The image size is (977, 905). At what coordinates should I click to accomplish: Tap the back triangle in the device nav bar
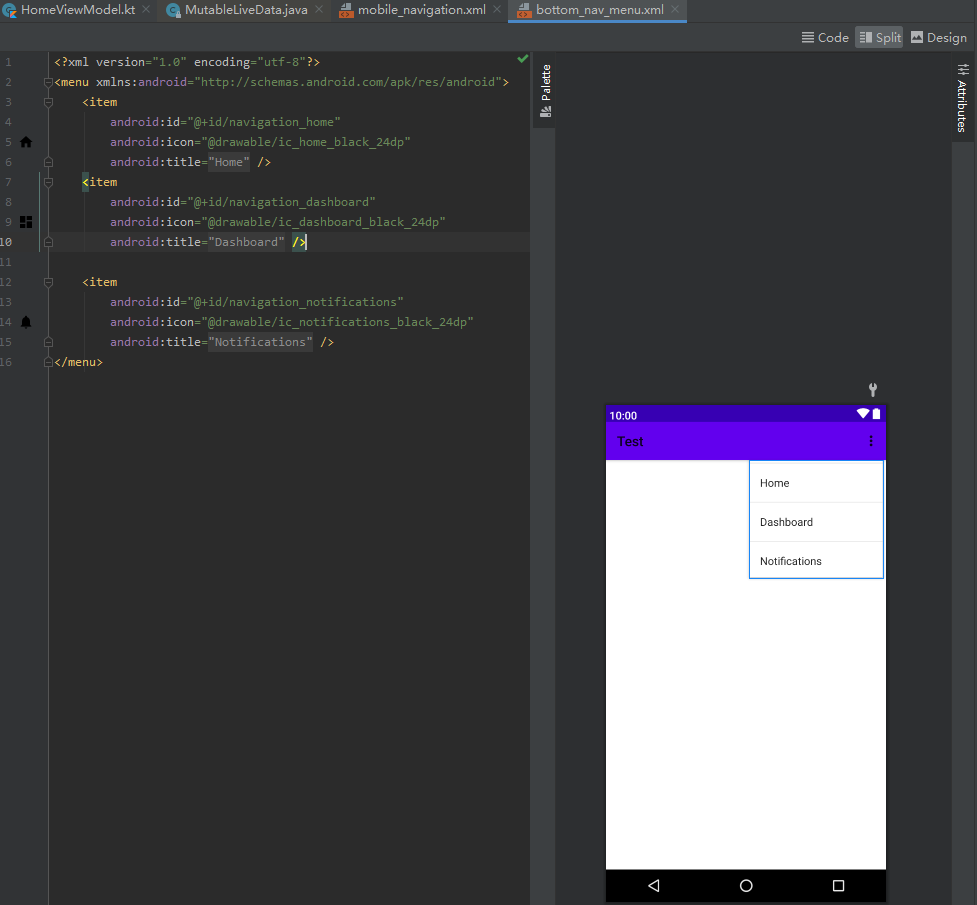654,885
